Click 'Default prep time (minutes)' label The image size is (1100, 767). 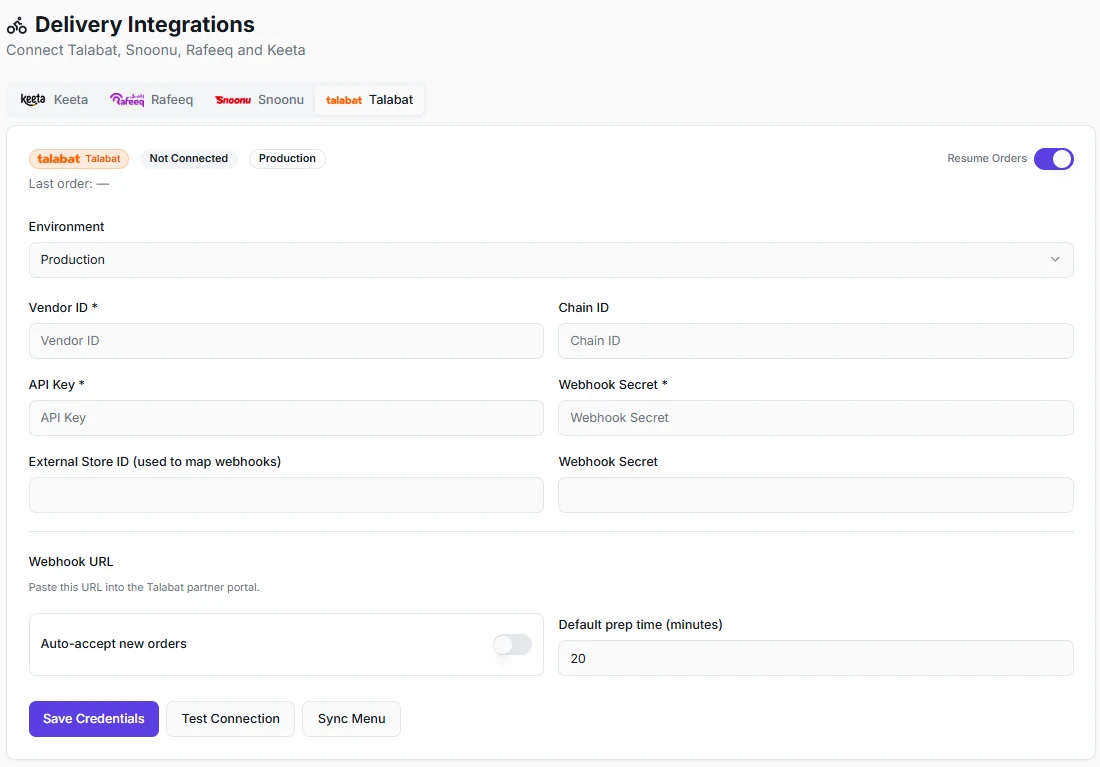click(x=640, y=625)
